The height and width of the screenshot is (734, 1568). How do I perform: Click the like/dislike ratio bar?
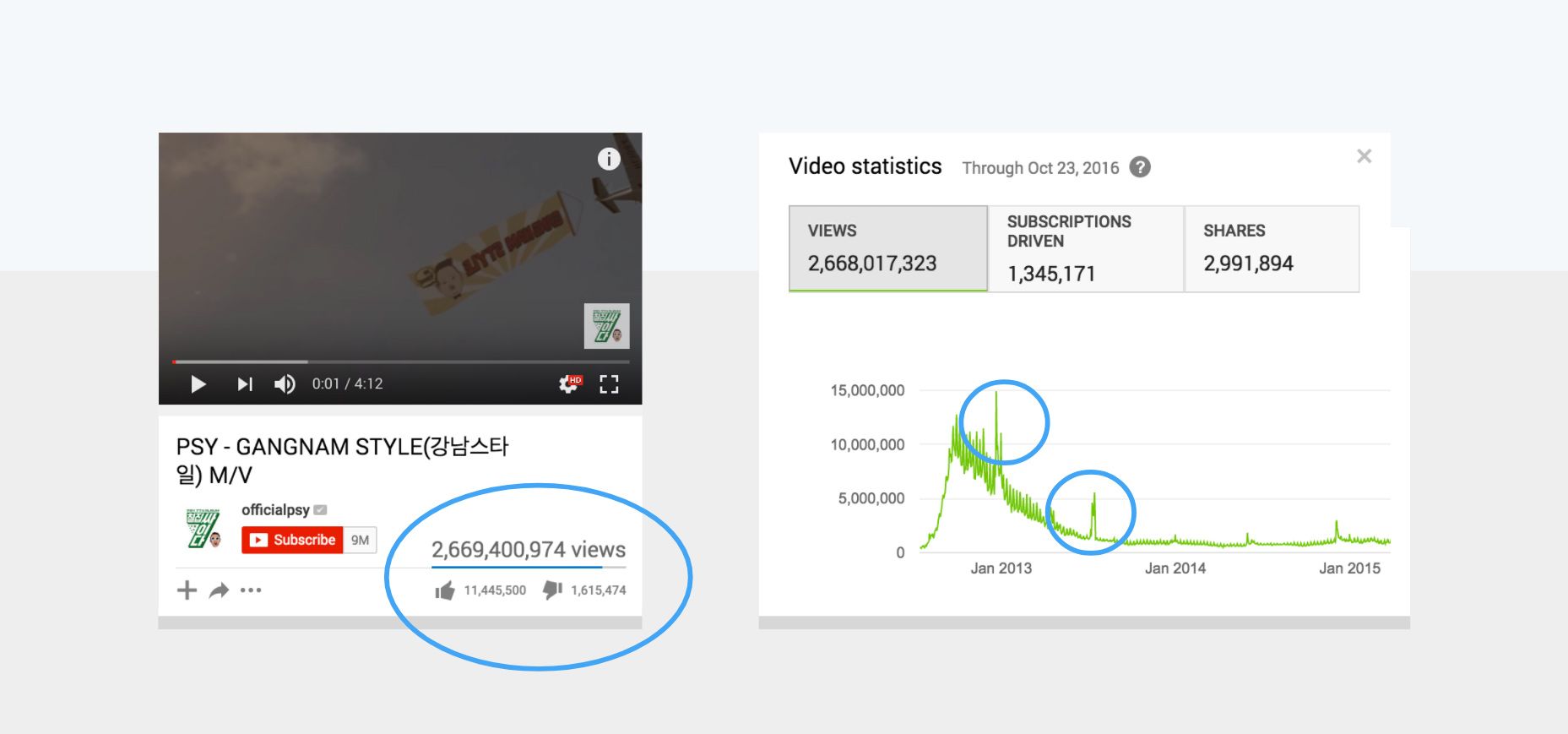[529, 568]
